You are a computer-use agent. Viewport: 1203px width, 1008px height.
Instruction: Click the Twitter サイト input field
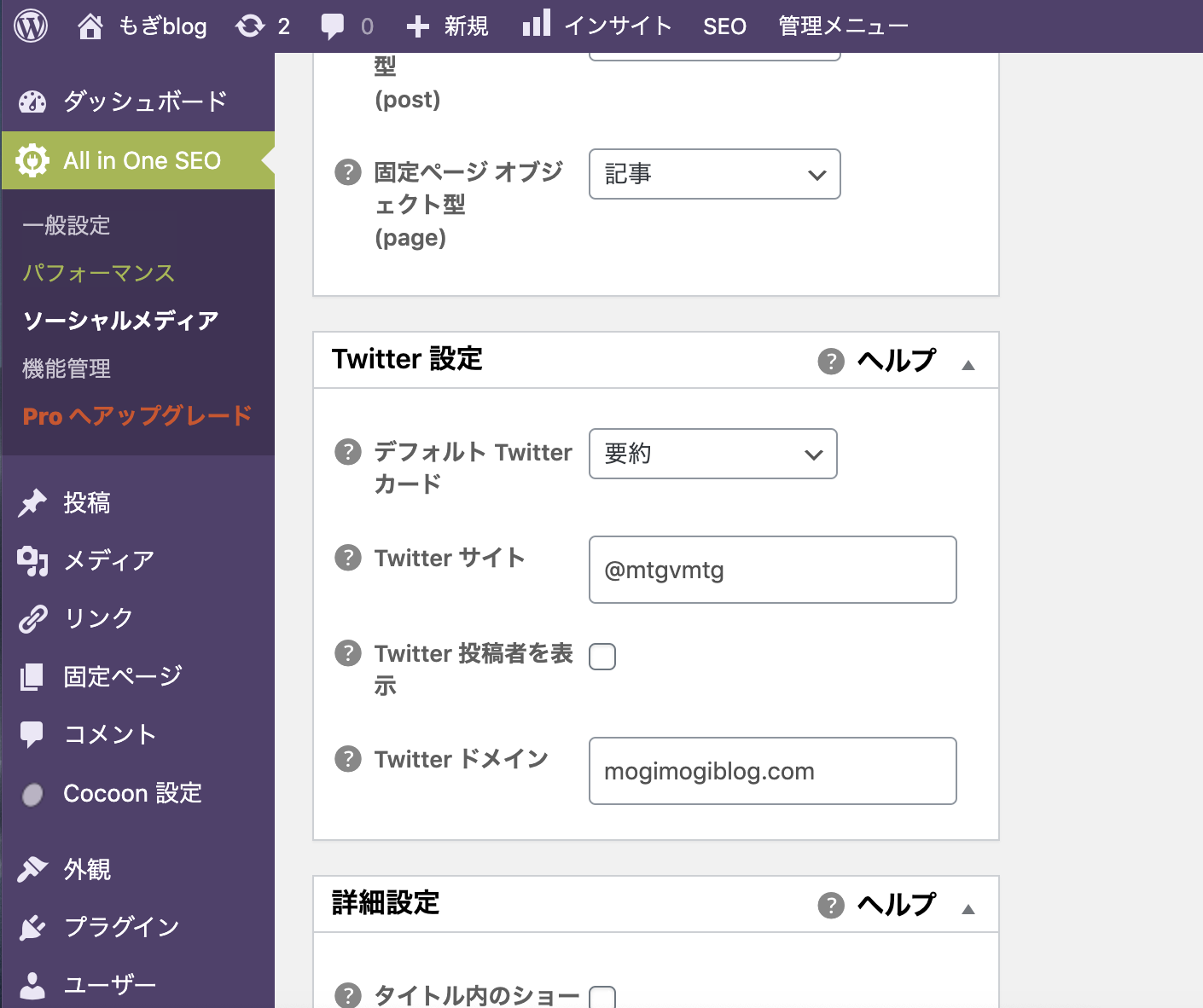(771, 569)
